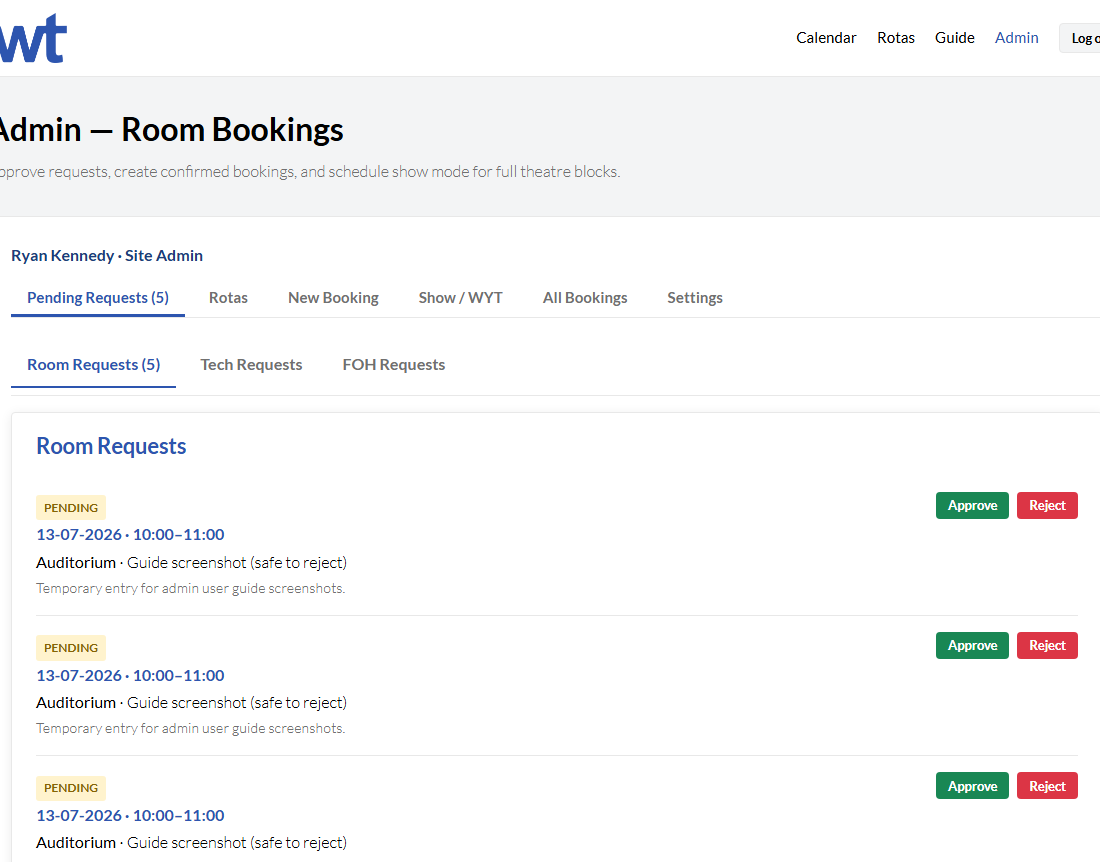Image resolution: width=1100 pixels, height=862 pixels.
Task: Select the Room Requests (5) sub-tab
Action: [x=93, y=365]
